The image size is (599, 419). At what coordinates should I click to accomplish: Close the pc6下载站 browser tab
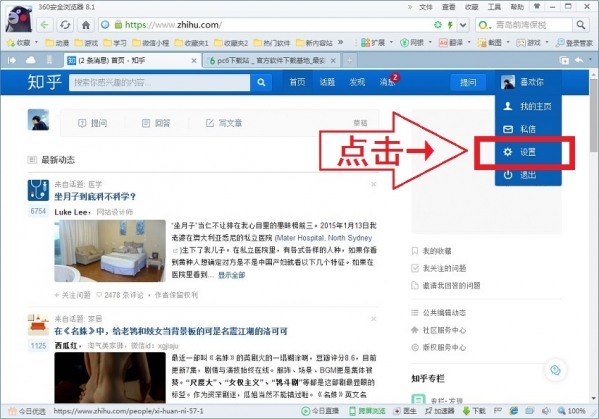(333, 60)
